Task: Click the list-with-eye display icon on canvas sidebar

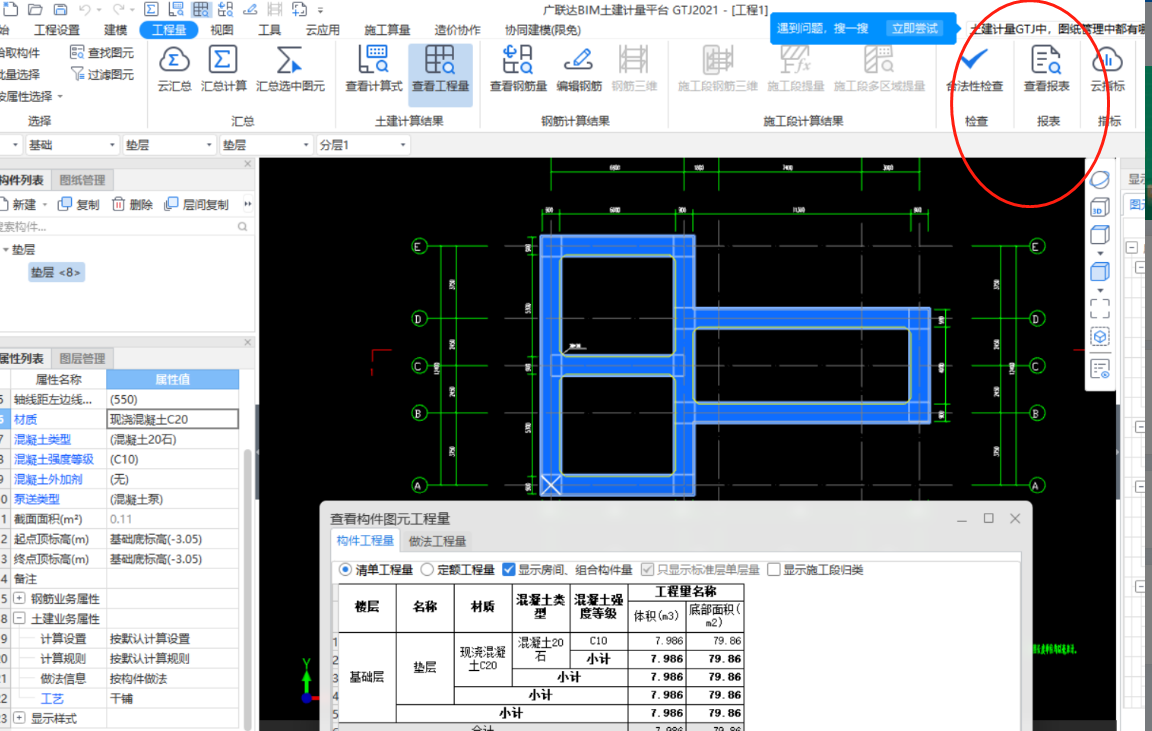Action: (x=1099, y=370)
